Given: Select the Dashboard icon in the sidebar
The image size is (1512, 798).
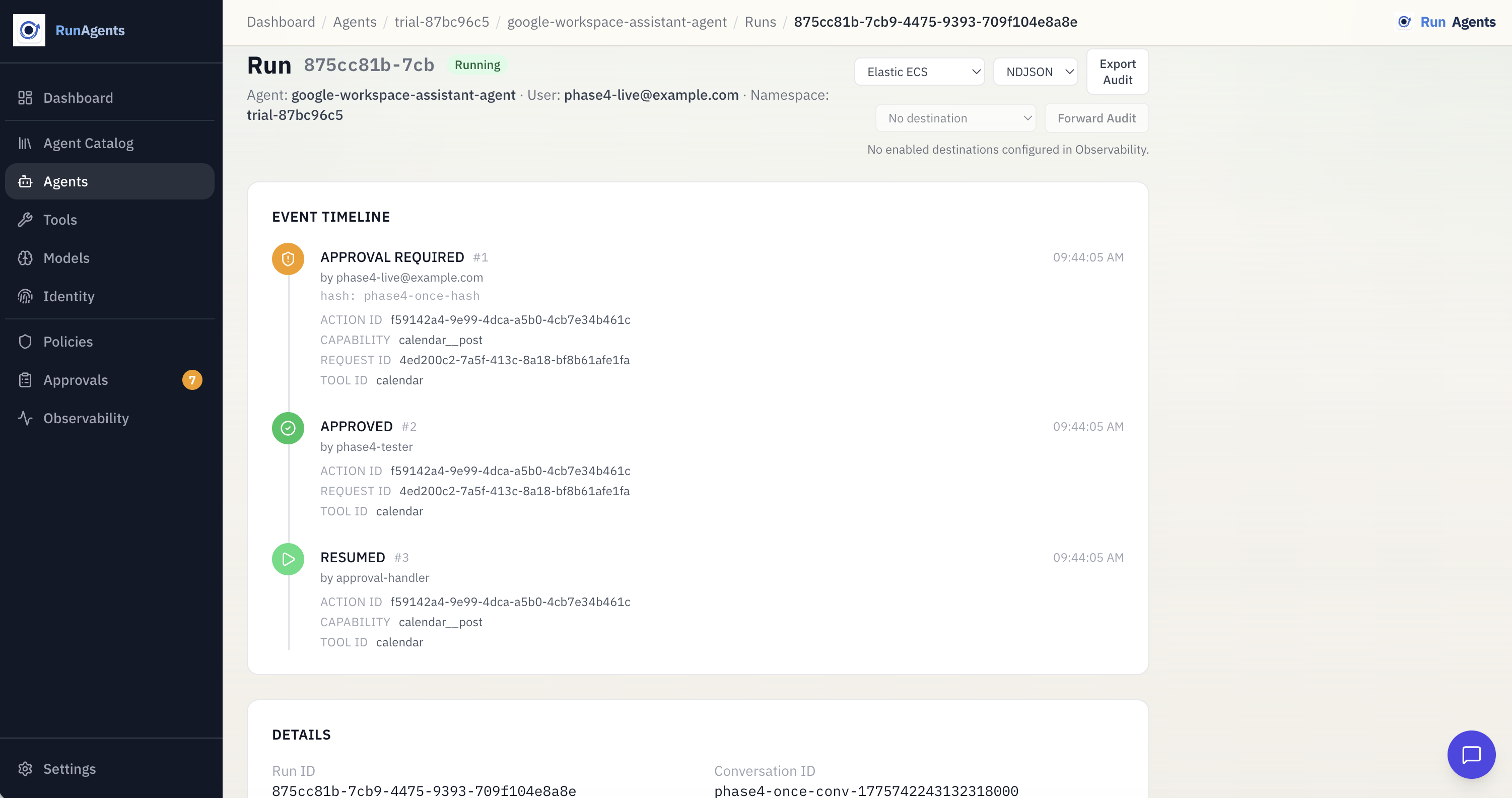Looking at the screenshot, I should point(25,97).
